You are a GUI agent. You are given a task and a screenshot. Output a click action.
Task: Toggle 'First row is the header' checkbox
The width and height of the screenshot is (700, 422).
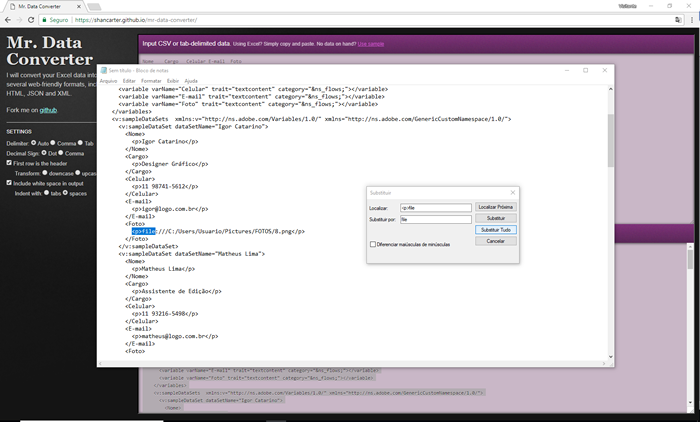[9, 163]
